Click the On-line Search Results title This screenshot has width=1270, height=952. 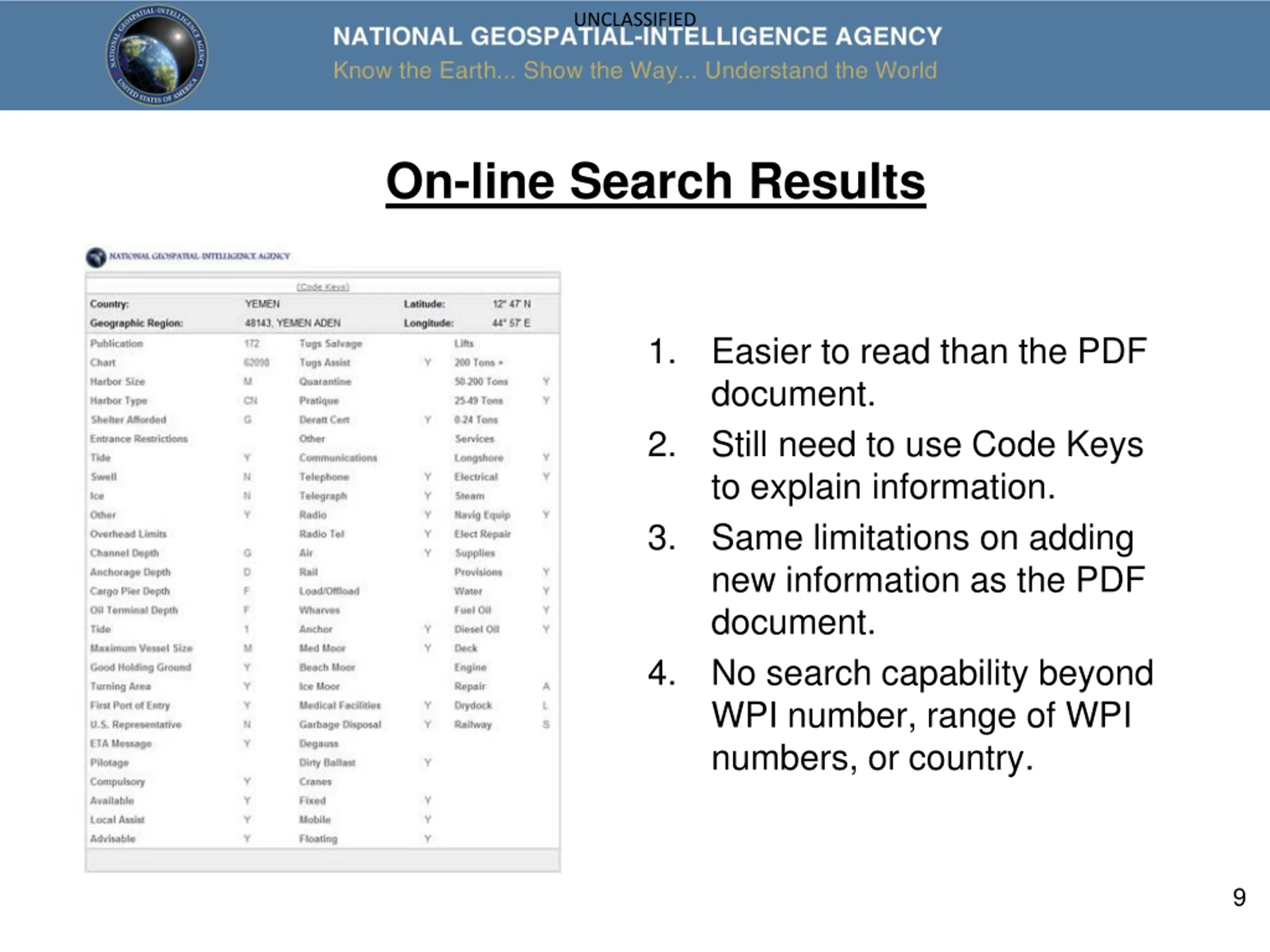pyautogui.click(x=656, y=181)
